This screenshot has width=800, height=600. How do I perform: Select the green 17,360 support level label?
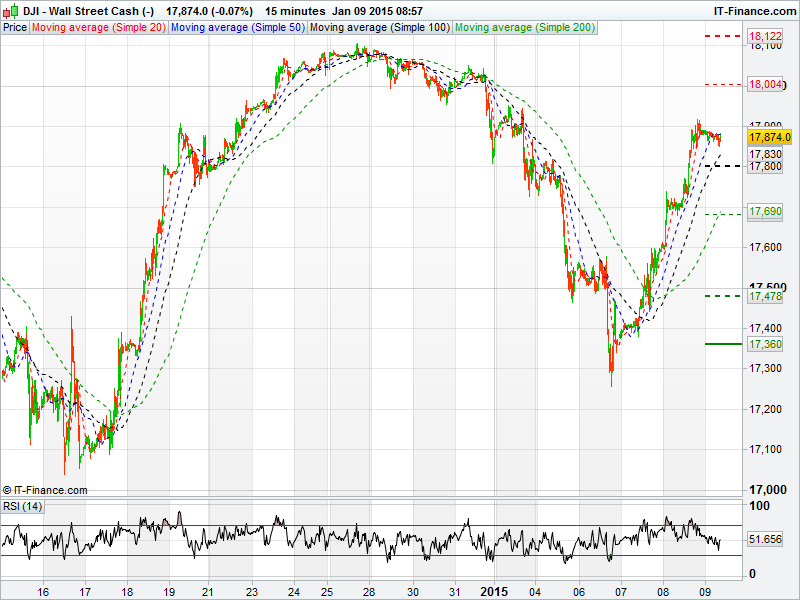click(765, 344)
